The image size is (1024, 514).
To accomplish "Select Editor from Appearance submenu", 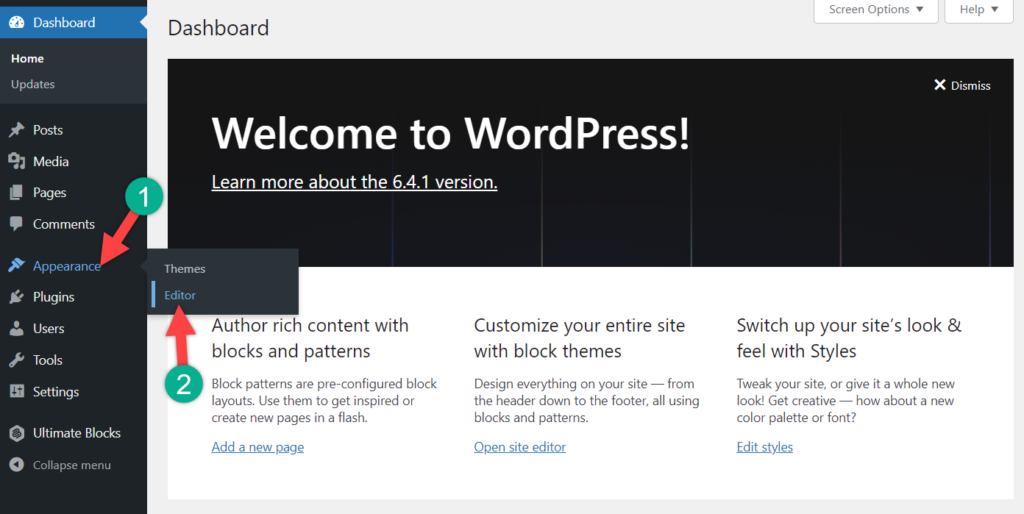I will [x=180, y=295].
